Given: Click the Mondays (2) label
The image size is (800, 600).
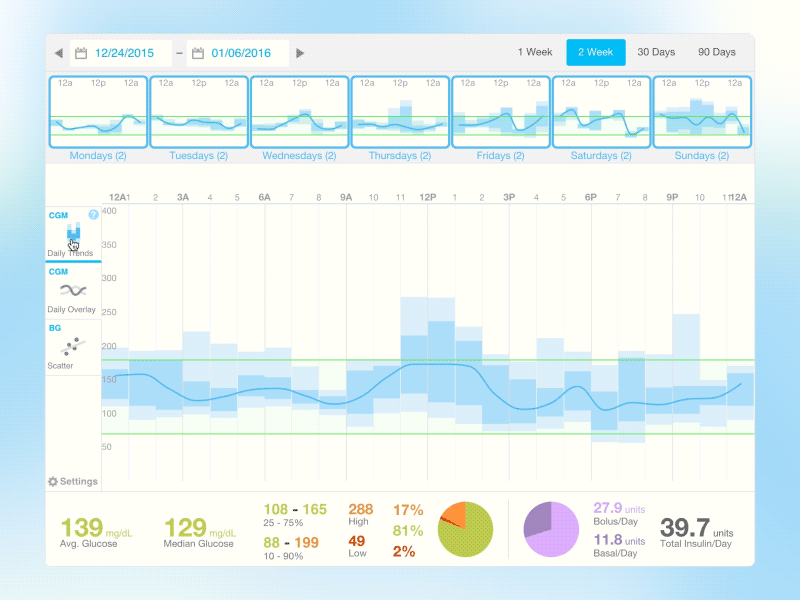Looking at the screenshot, I should click(x=98, y=156).
